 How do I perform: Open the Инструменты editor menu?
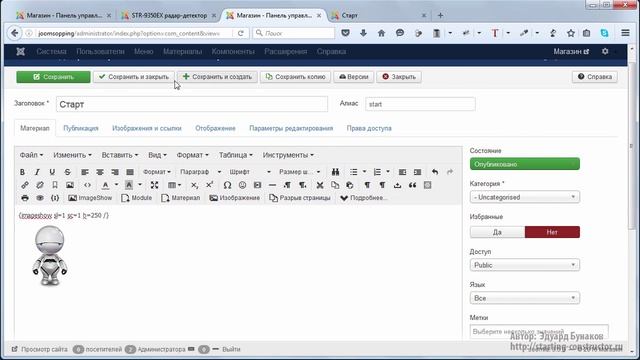click(288, 155)
